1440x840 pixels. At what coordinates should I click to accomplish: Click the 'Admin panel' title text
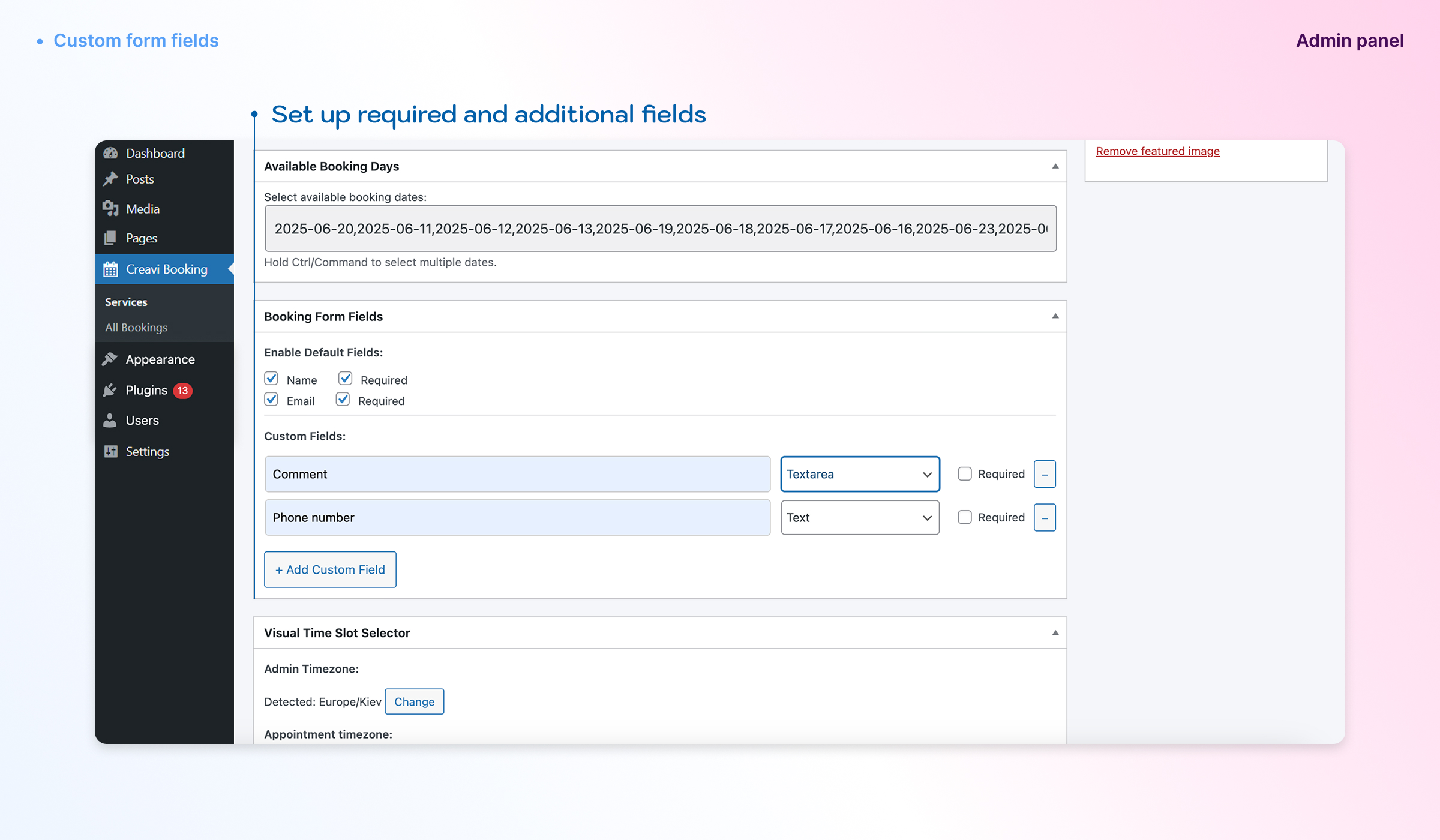(x=1350, y=40)
